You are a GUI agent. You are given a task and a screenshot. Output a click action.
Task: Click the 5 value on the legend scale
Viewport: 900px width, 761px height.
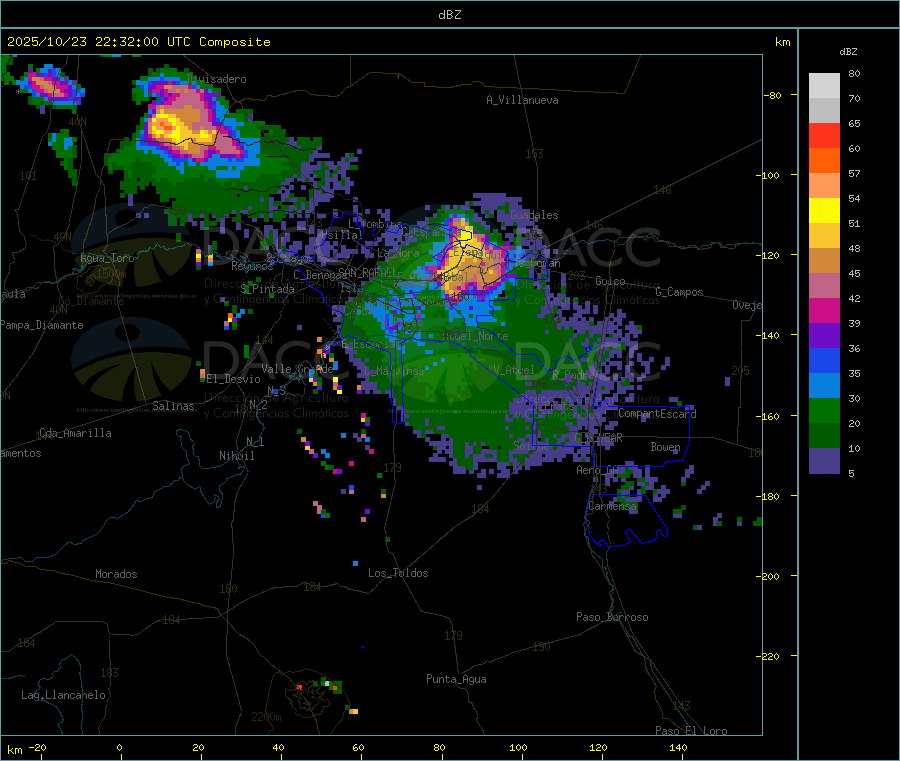click(x=851, y=473)
